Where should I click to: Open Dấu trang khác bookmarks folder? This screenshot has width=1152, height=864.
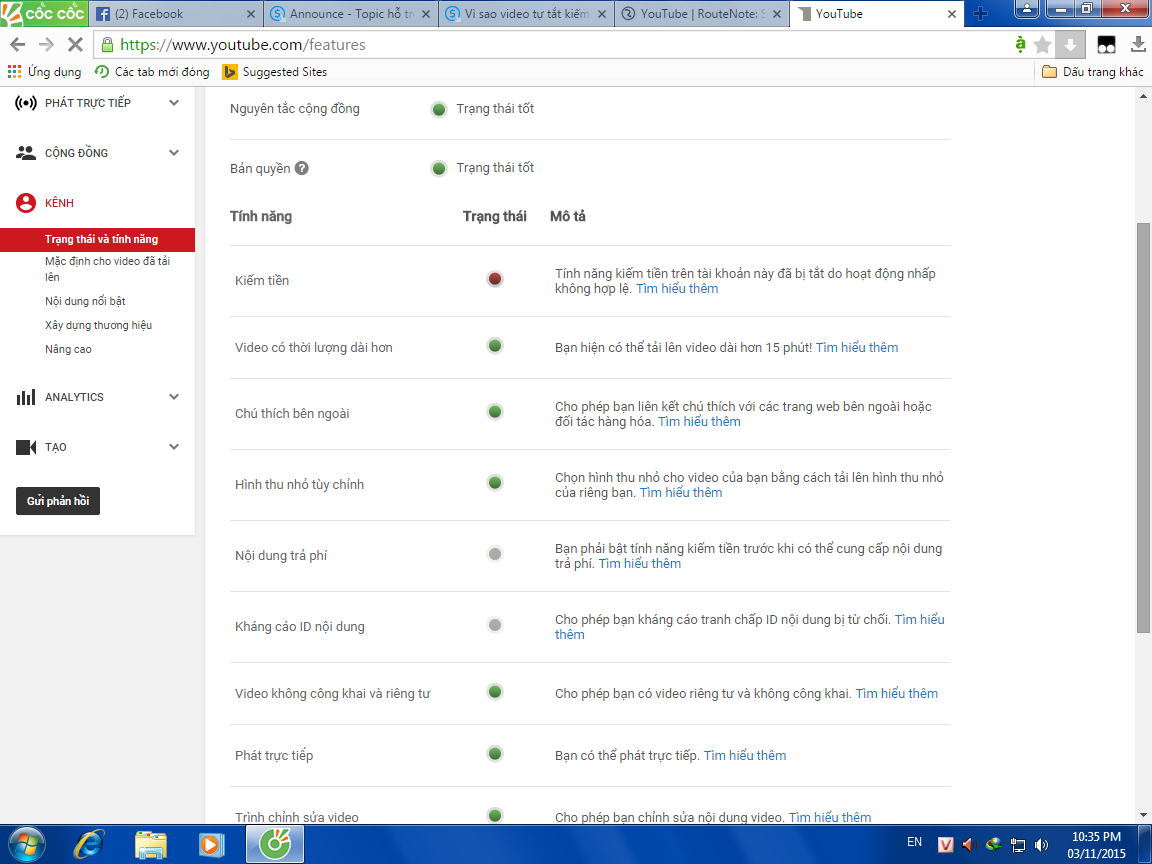[x=1092, y=72]
